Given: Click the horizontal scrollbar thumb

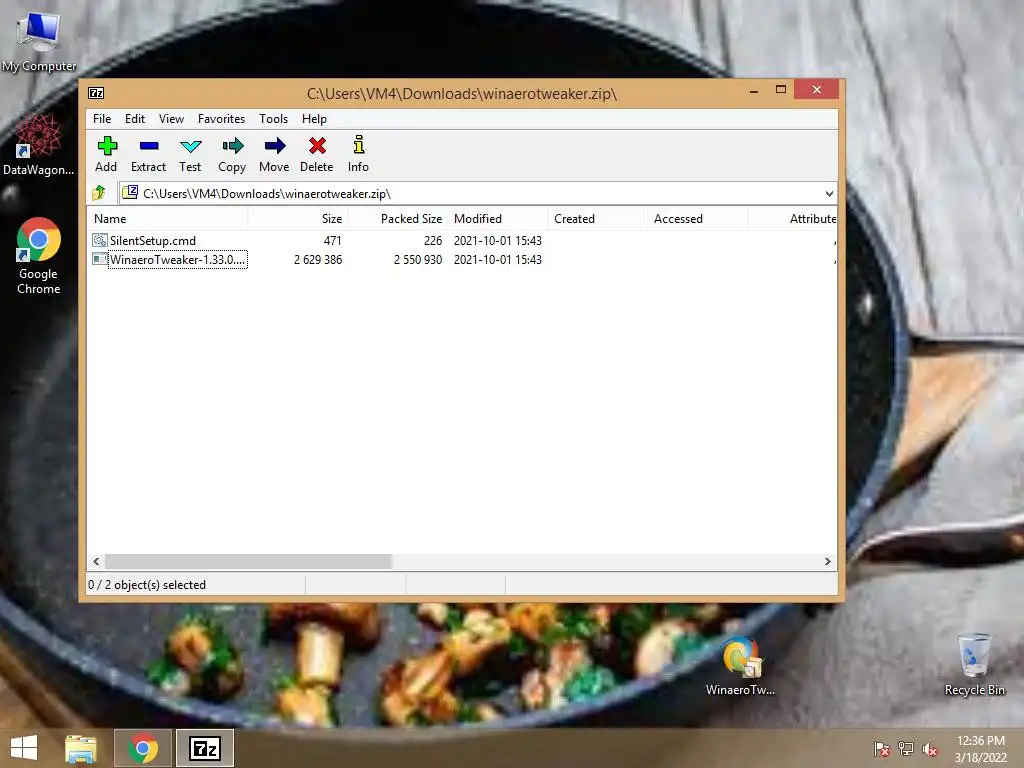Looking at the screenshot, I should (x=248, y=561).
